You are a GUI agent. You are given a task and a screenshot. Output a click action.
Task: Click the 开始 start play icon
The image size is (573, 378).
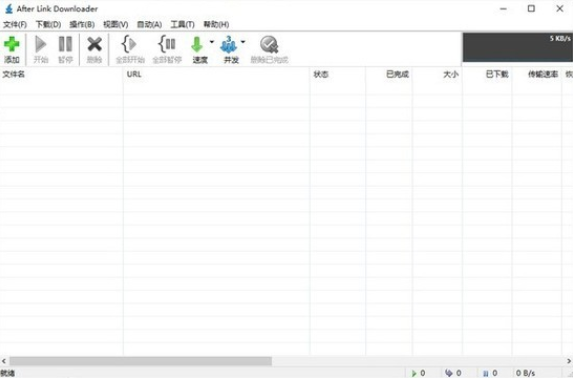tap(41, 45)
